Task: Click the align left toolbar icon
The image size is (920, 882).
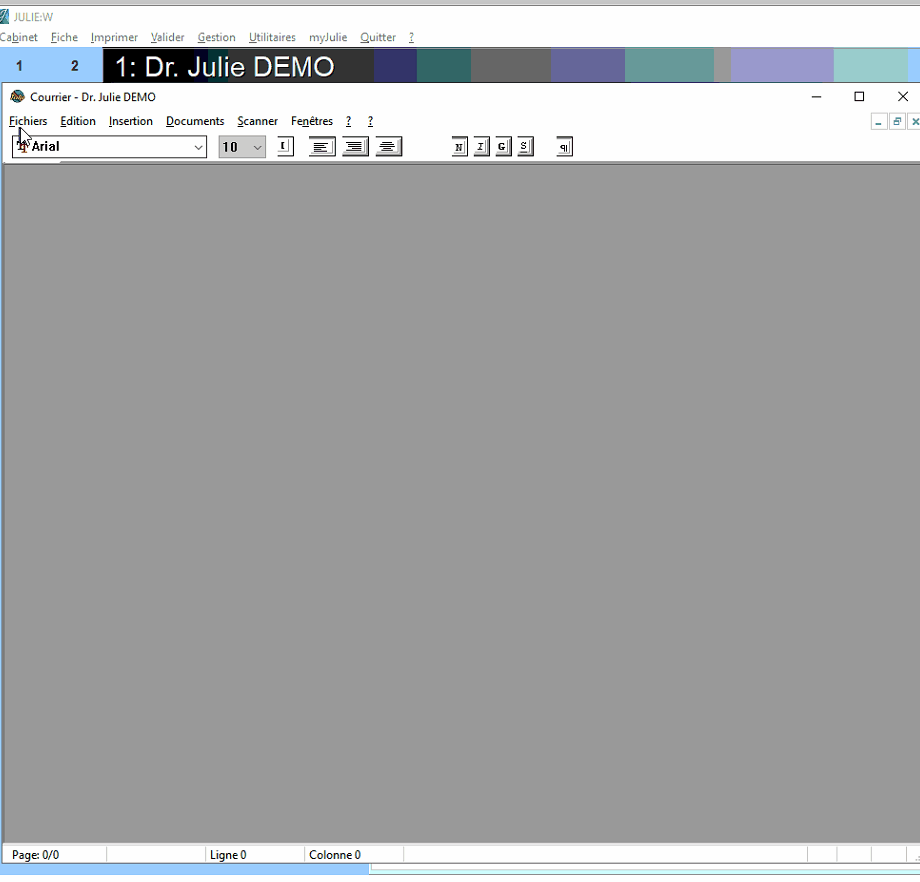Action: (x=322, y=147)
